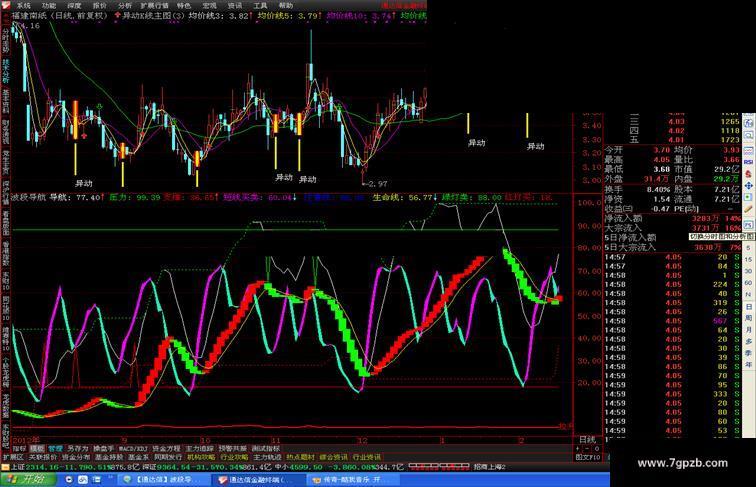This screenshot has width=756, height=487.
Task: Click 净流入额 value 3283万
Action: point(705,218)
